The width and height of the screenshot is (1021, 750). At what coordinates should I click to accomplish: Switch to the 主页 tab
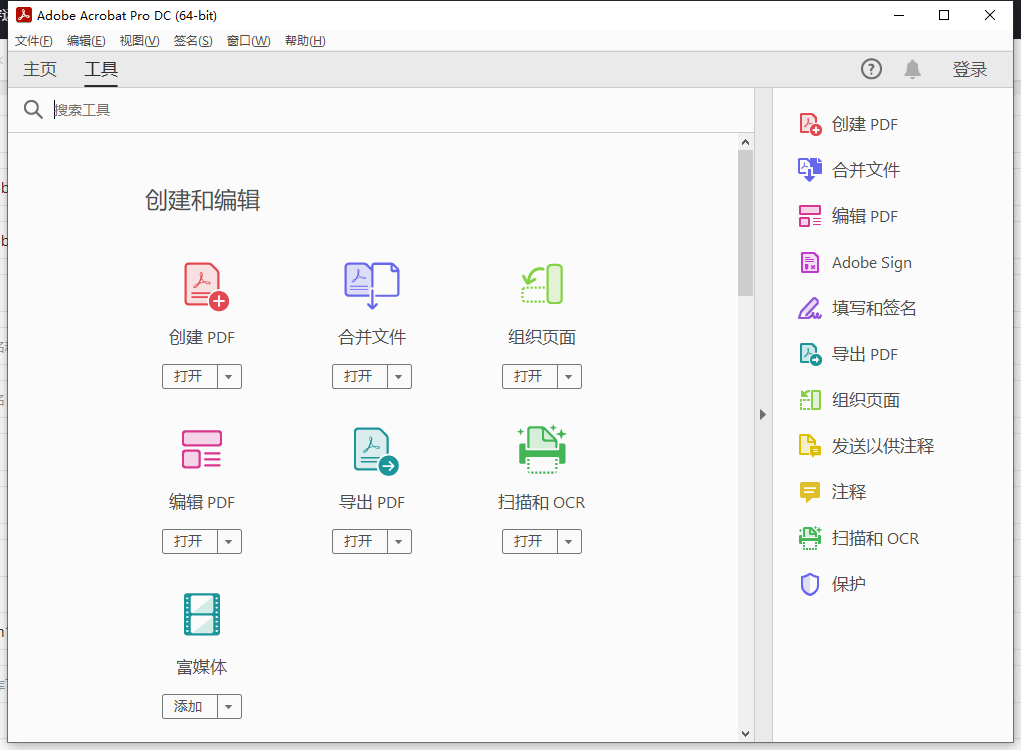pyautogui.click(x=40, y=69)
